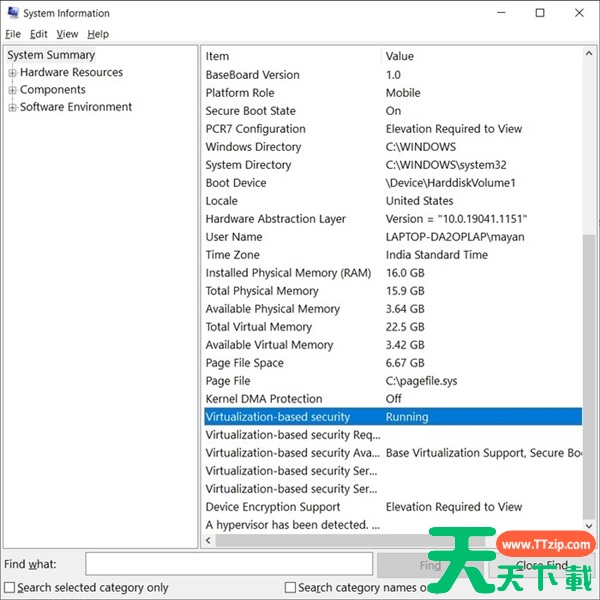Maximize the System Information window

(x=540, y=13)
